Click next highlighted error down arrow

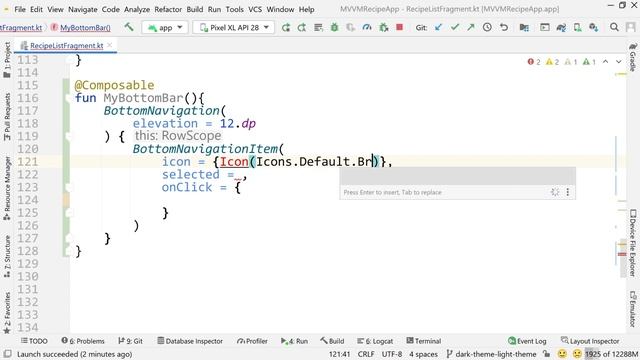pyautogui.click(x=619, y=62)
